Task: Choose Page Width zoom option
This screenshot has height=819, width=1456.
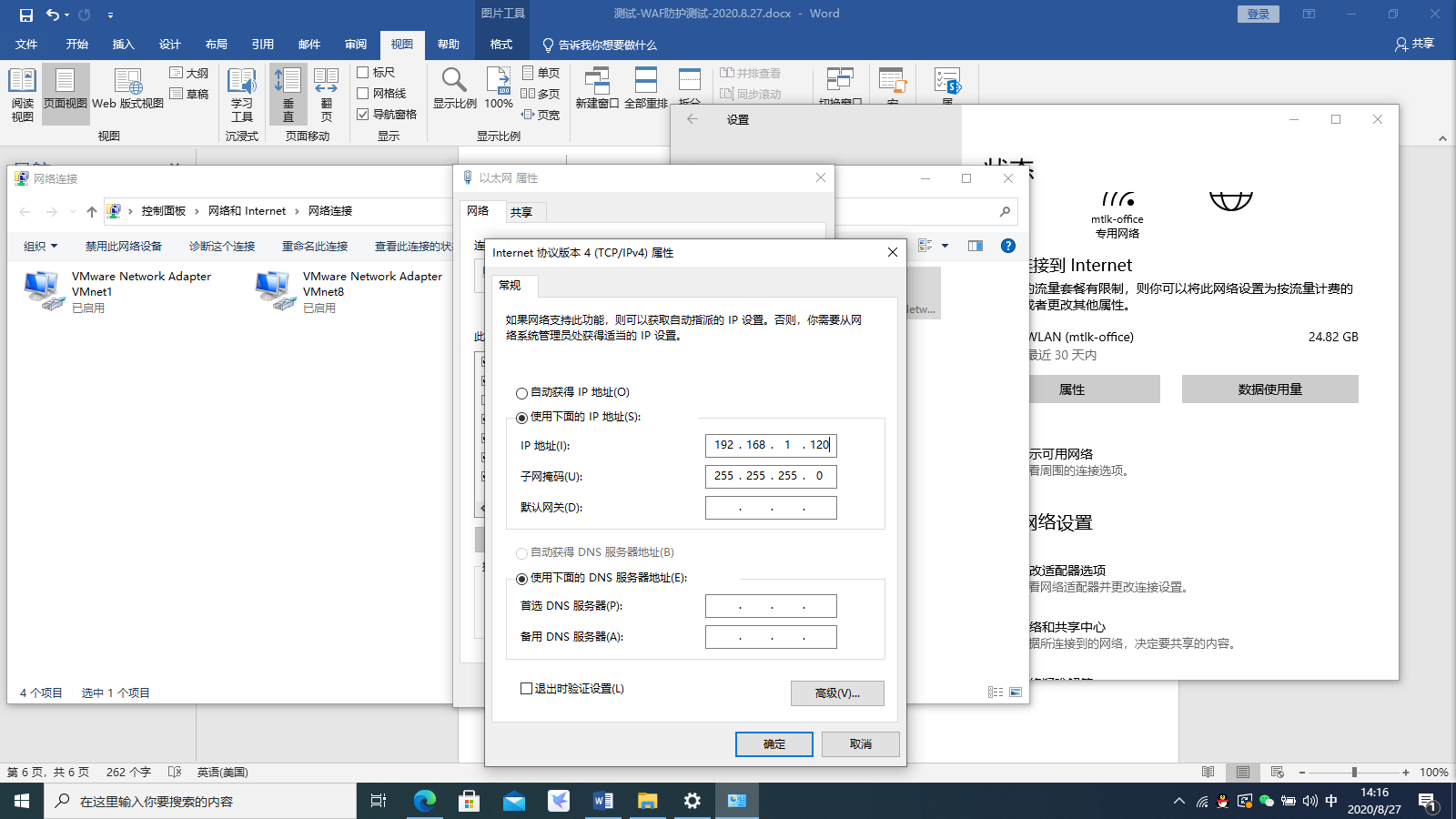Action: click(x=541, y=115)
